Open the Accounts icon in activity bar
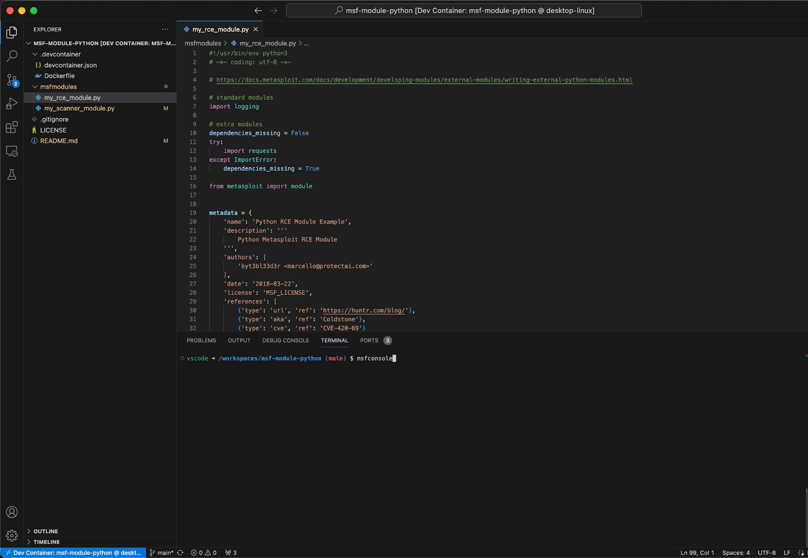Image resolution: width=808 pixels, height=558 pixels. tap(12, 512)
